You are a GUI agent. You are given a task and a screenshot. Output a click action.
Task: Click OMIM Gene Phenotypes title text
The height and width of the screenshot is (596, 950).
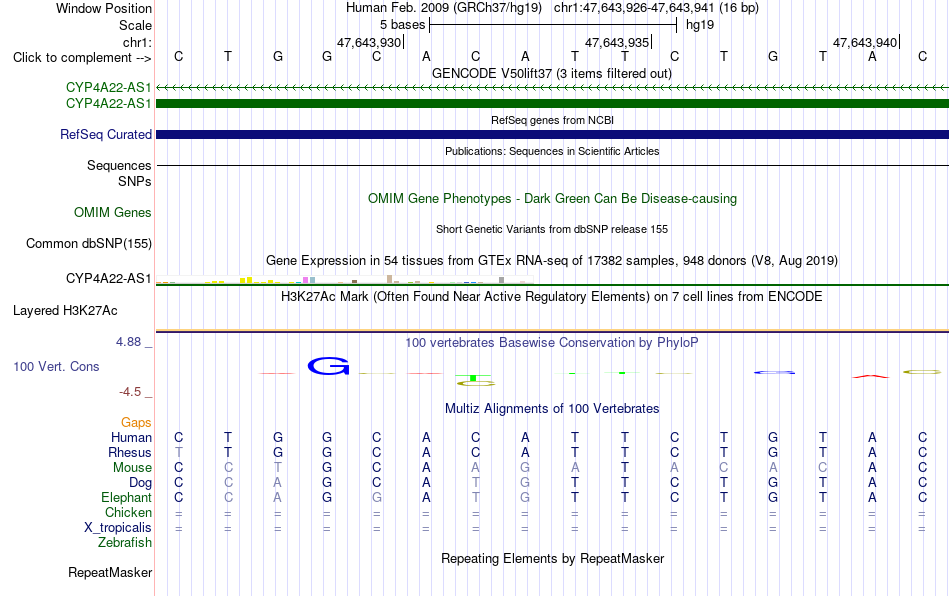coord(552,199)
